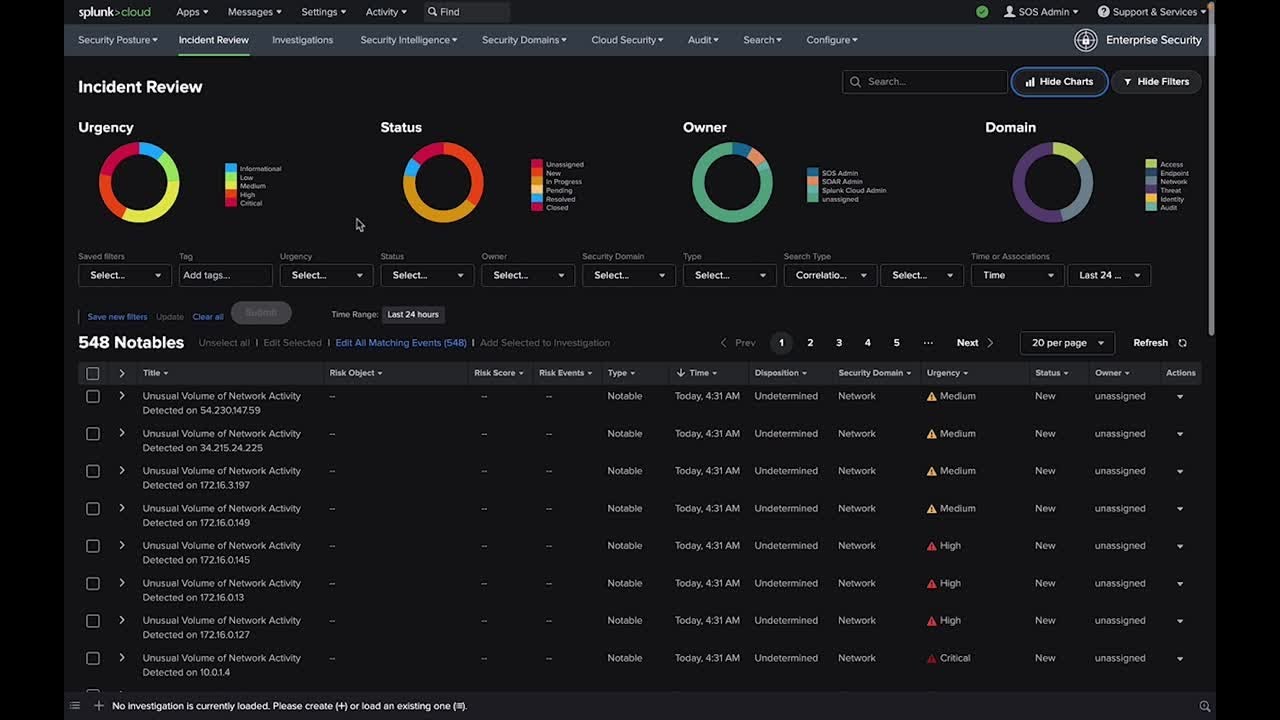This screenshot has height=720, width=1280.
Task: Check the row for 172.16.0.127
Action: coord(93,621)
